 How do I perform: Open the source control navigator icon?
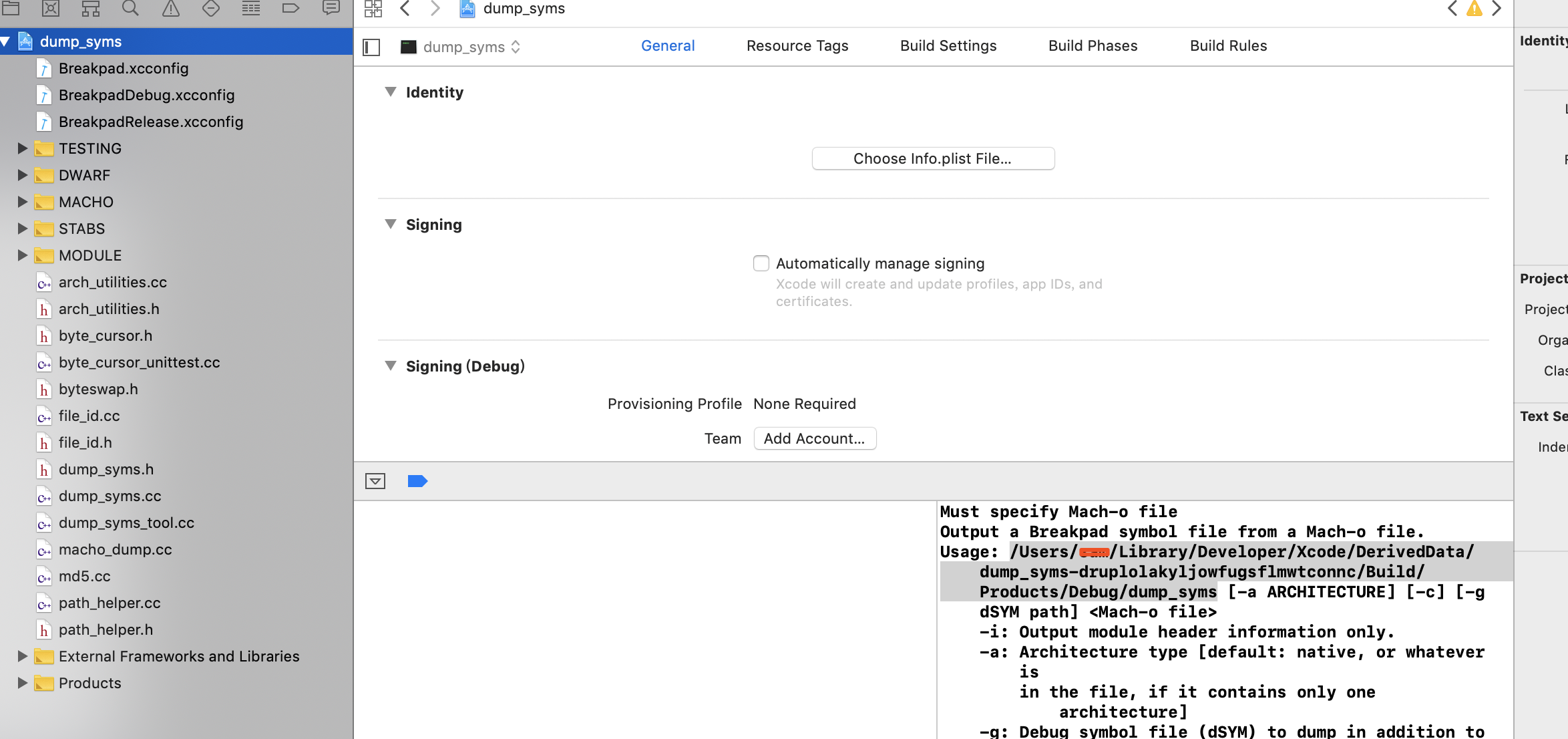pos(51,9)
